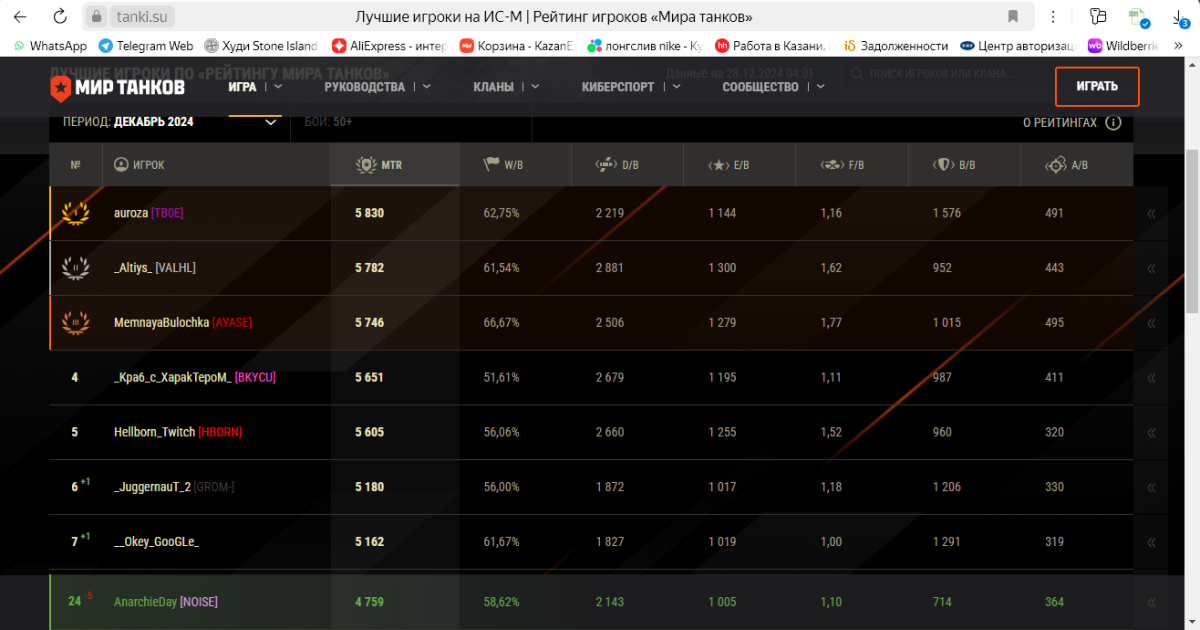Open player MemnayaBulochka profile link
This screenshot has width=1200, height=630.
tap(162, 322)
